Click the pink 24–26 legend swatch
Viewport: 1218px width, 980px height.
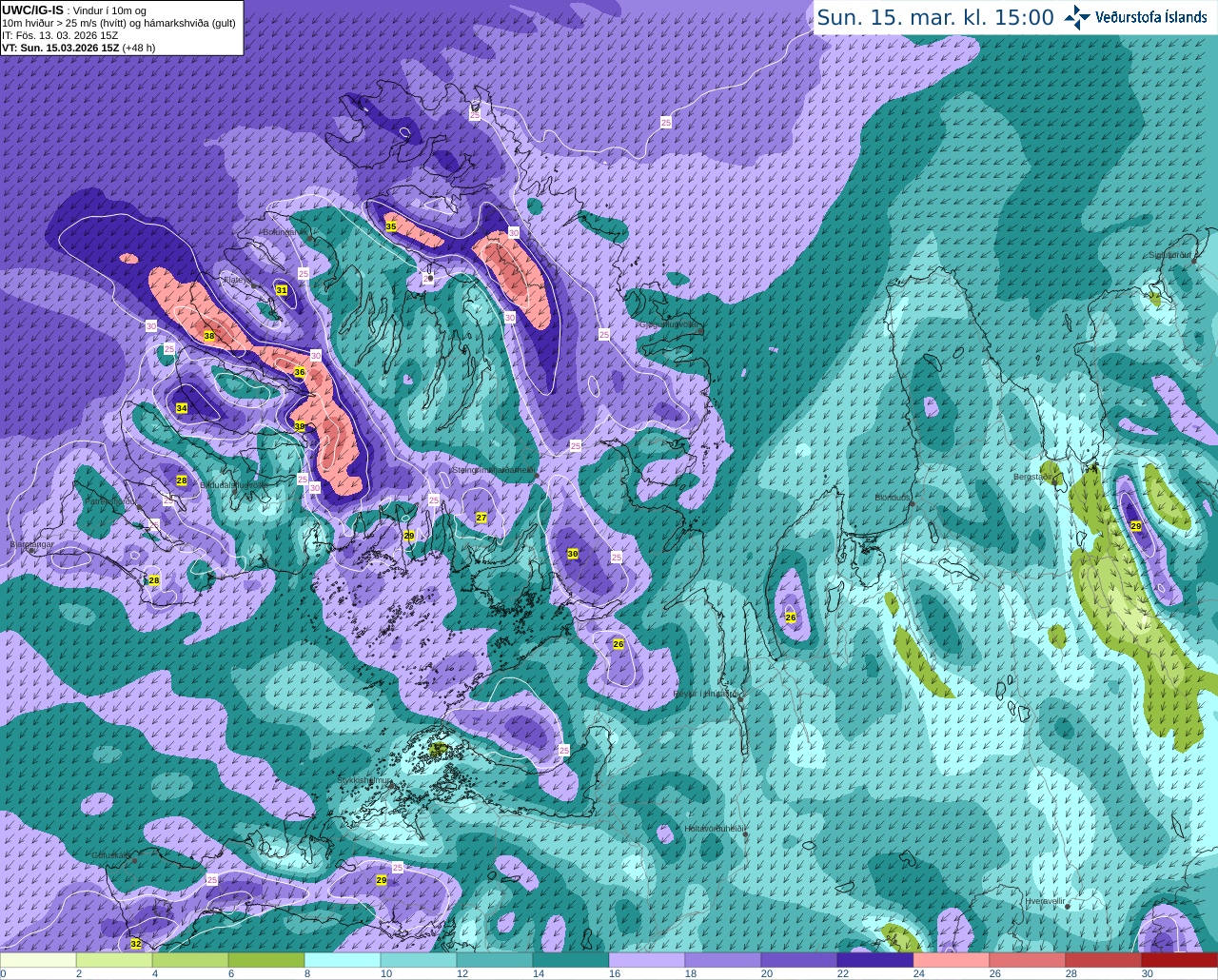[x=952, y=960]
